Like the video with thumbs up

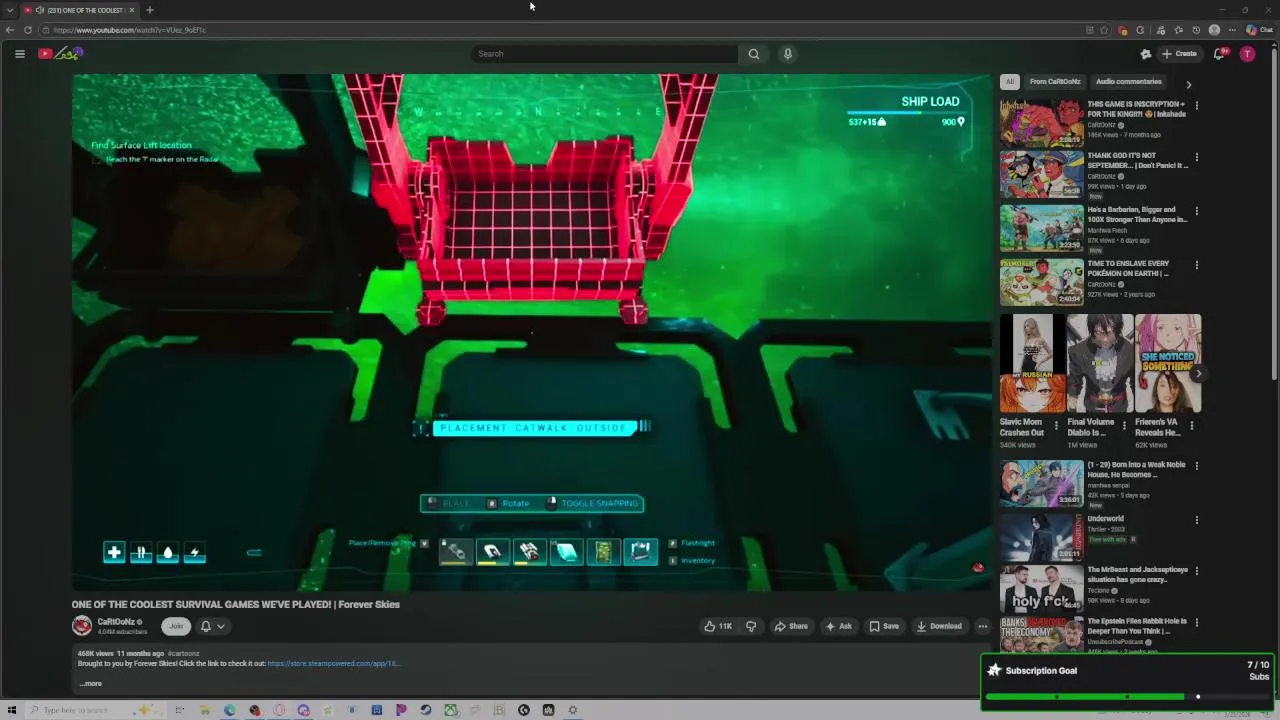pos(718,626)
